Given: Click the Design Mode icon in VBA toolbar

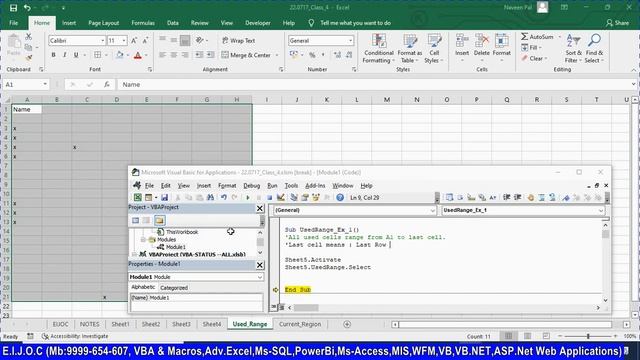Looking at the screenshot, I should tap(280, 198).
